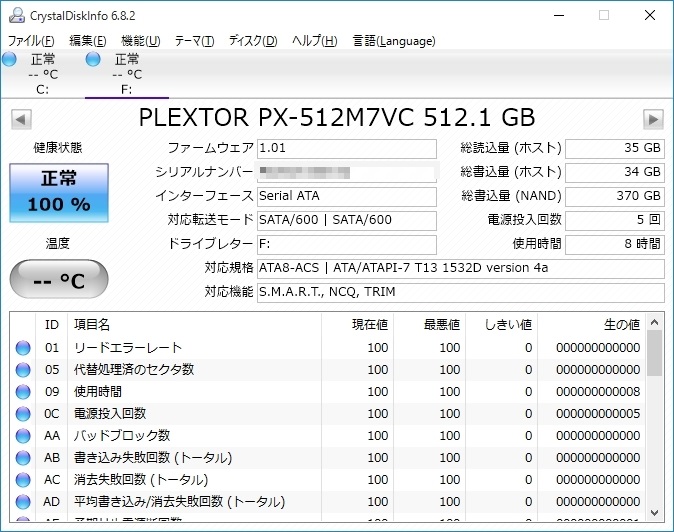Image resolution: width=674 pixels, height=532 pixels.
Task: Click power on count value 5 回
Action: pyautogui.click(x=615, y=220)
